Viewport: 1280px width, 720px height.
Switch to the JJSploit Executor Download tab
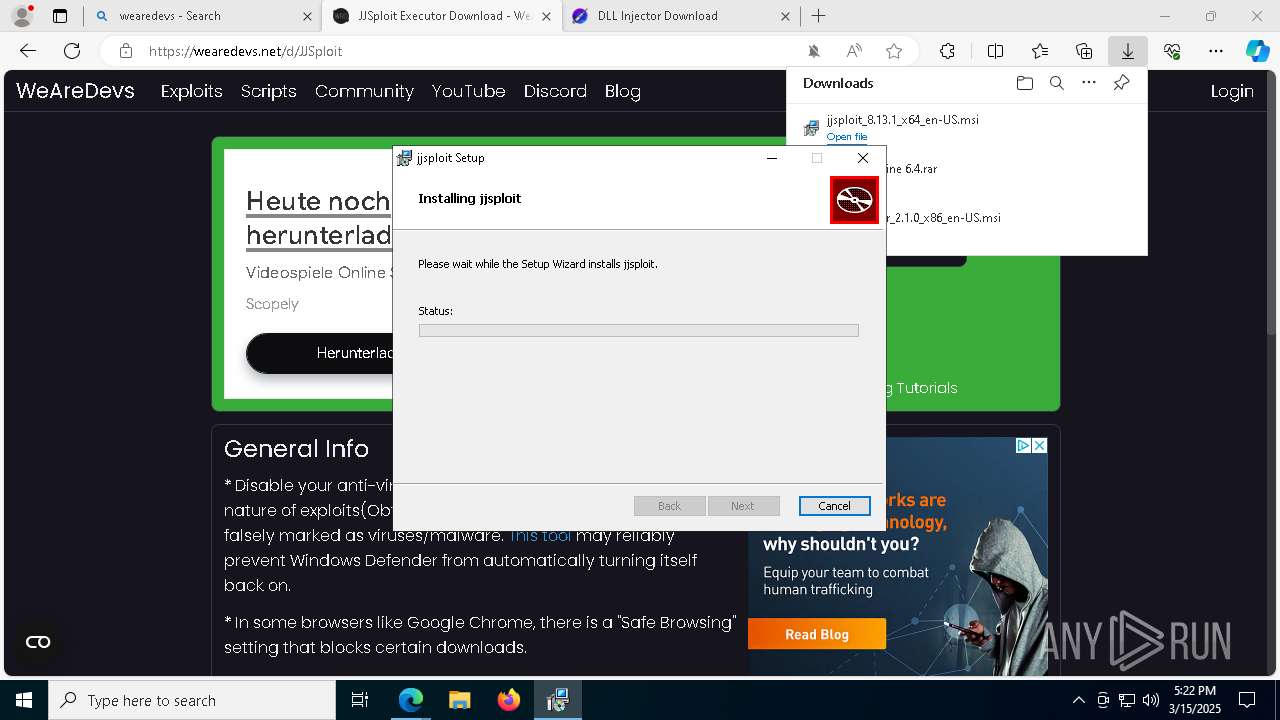442,16
